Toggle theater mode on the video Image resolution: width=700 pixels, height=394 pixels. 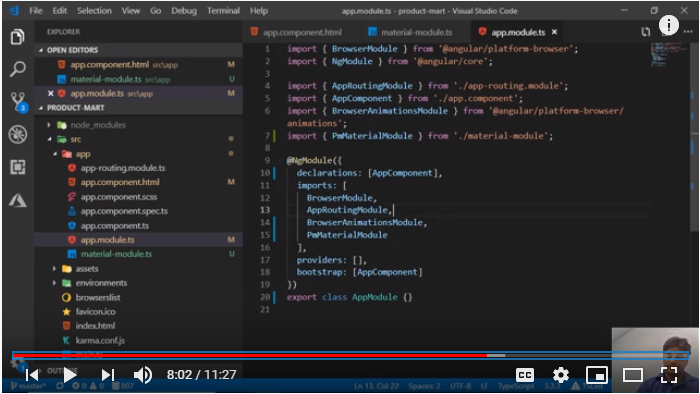(x=633, y=375)
